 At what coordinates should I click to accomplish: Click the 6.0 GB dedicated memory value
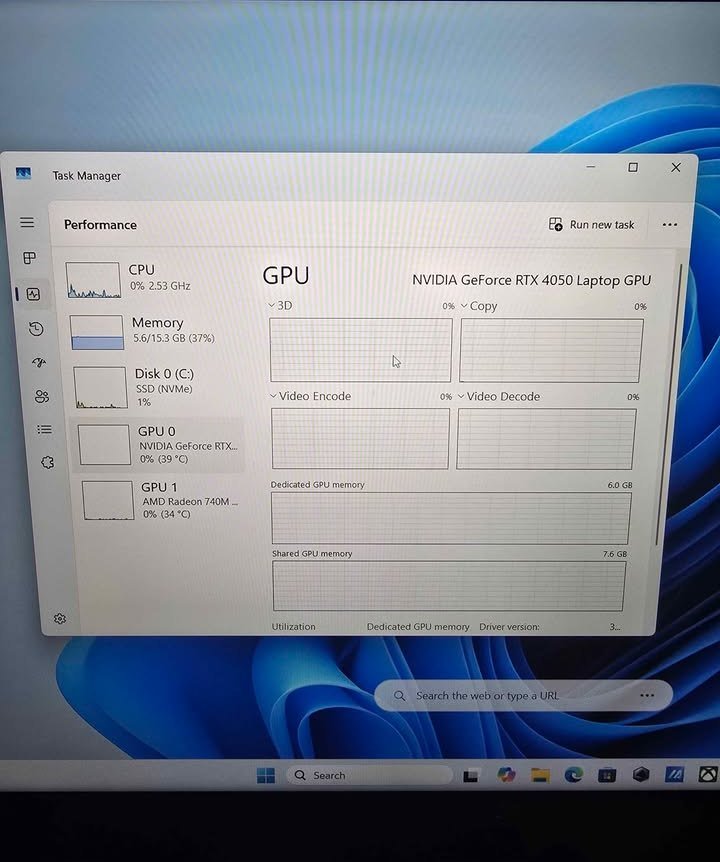[x=619, y=485]
